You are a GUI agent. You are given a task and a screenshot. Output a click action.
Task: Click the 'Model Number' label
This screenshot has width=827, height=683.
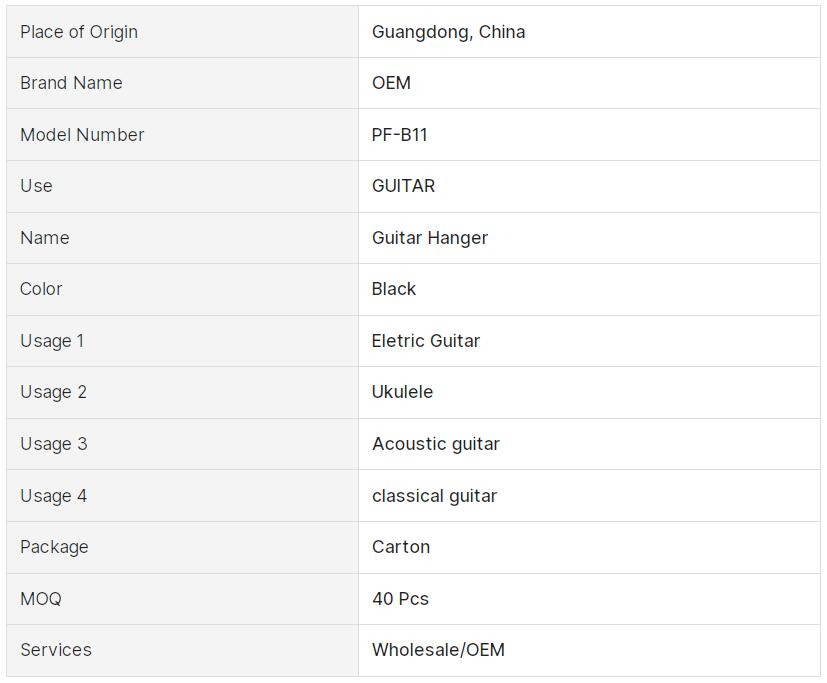point(82,135)
